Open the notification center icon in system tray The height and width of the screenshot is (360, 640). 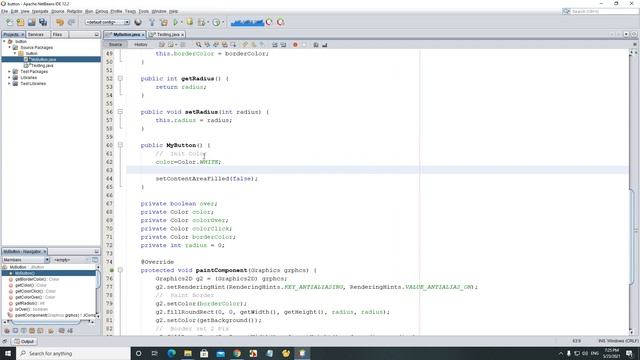(629, 353)
